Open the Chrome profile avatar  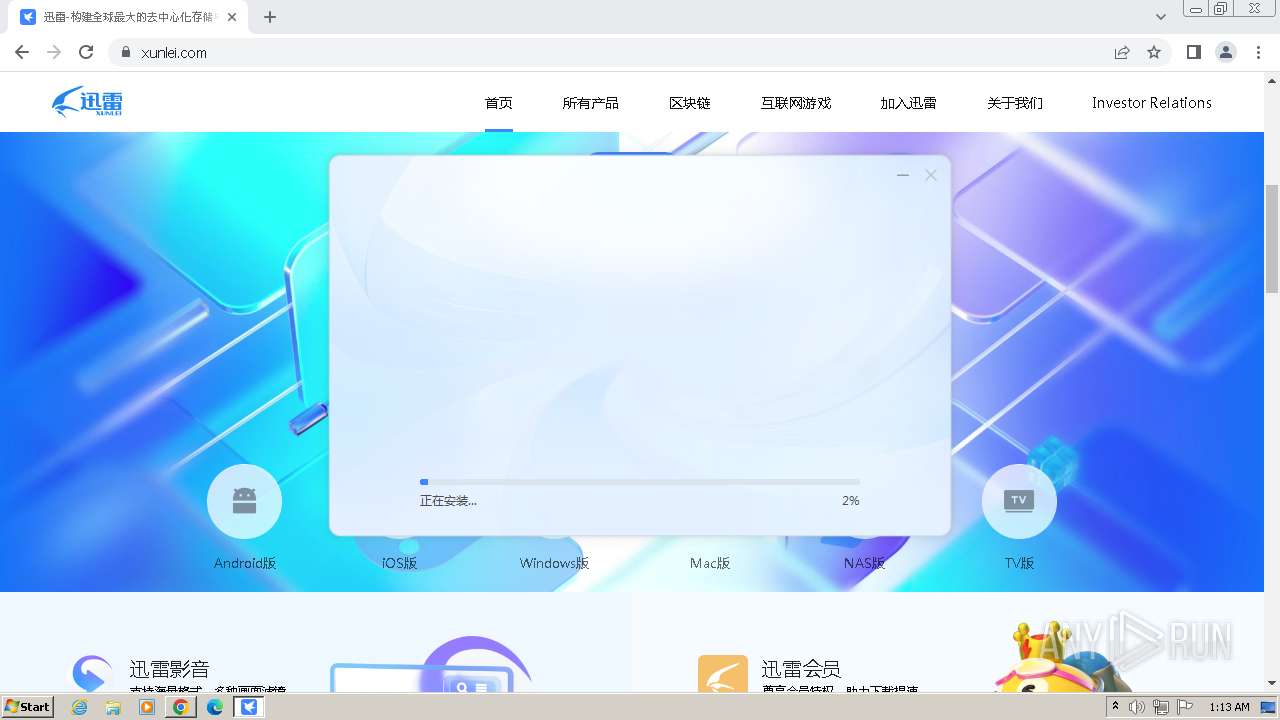[x=1226, y=53]
